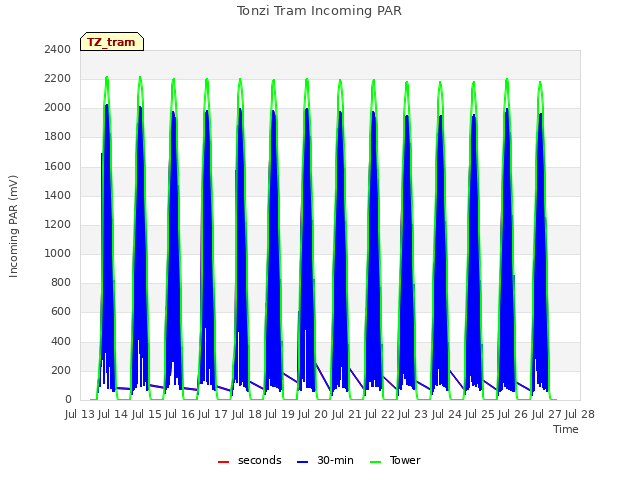Screen dimensions: 640x480
Task: Click the 'Jul 14' x-axis date label
Action: click(x=113, y=415)
